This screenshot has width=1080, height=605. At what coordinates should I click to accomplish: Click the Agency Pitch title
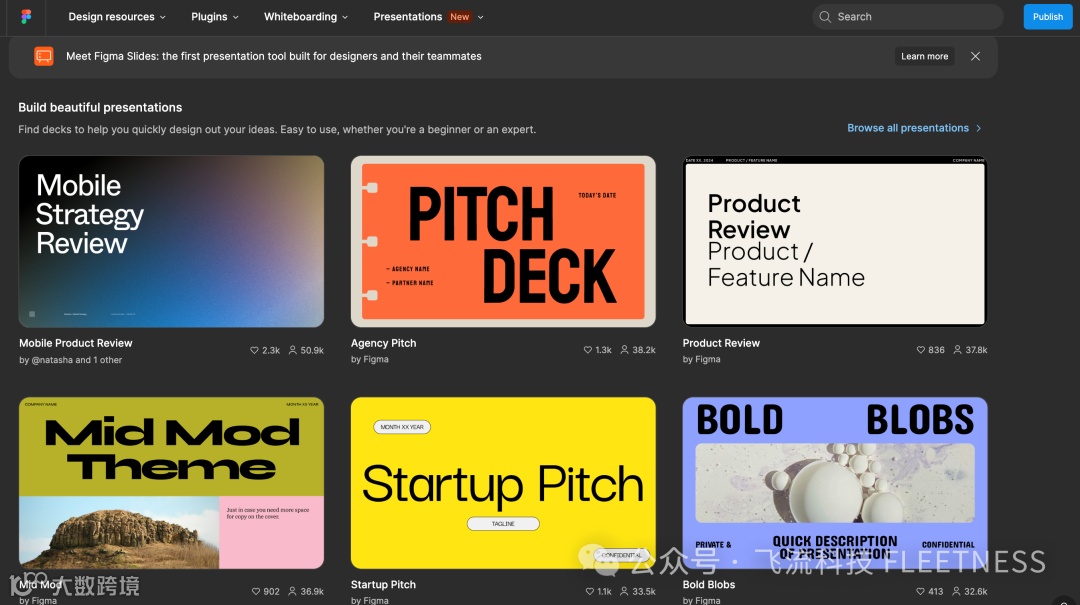point(383,343)
